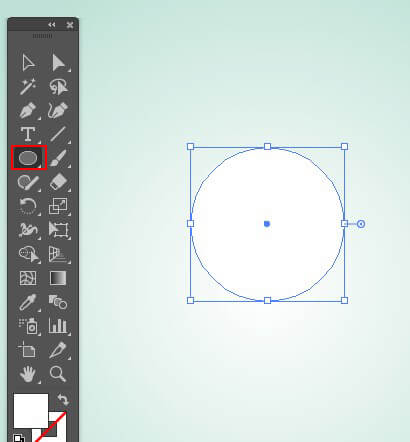The width and height of the screenshot is (410, 442).
Task: Select the Shaper tool
Action: [x=28, y=182]
